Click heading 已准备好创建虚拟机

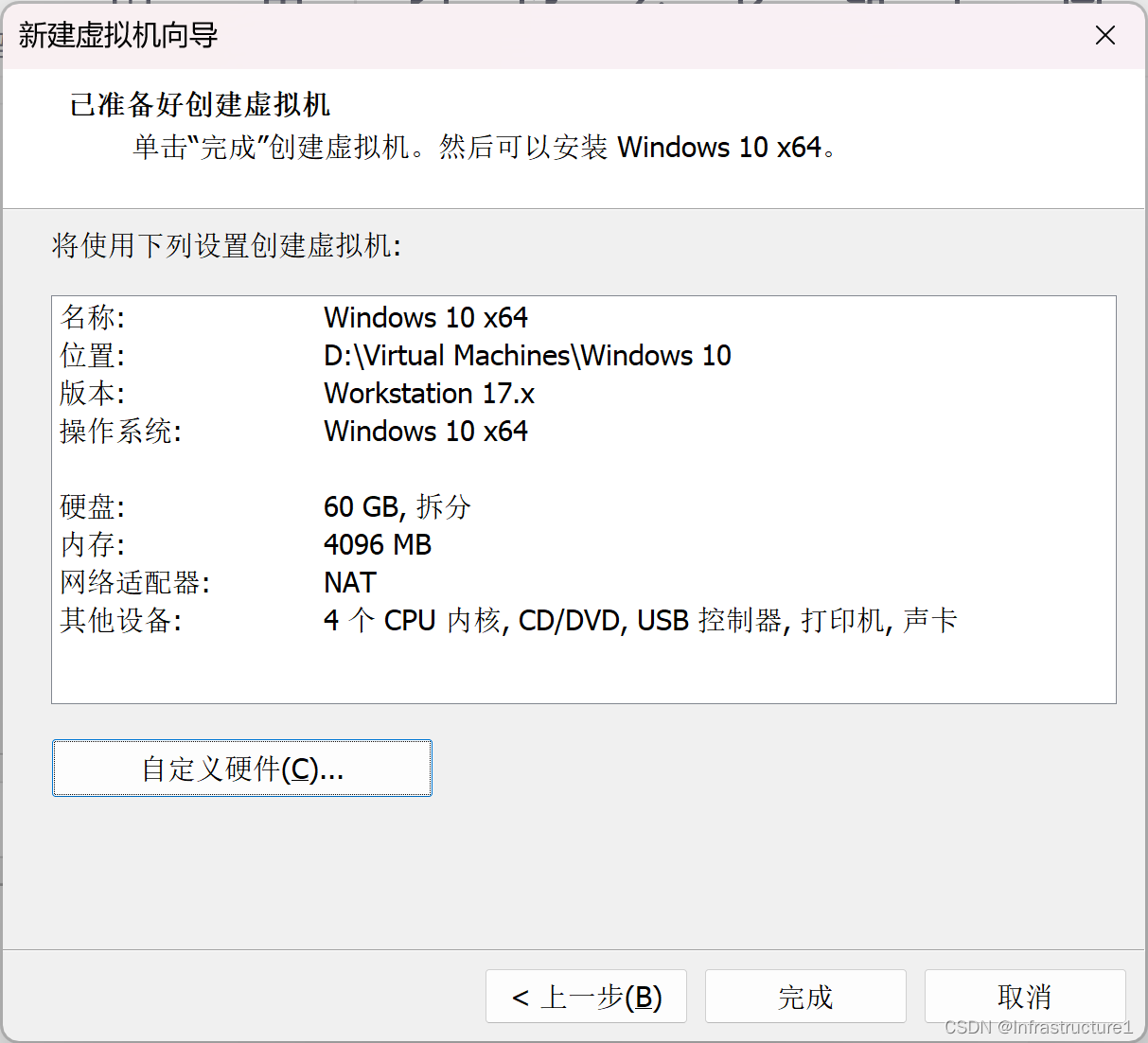(x=200, y=104)
